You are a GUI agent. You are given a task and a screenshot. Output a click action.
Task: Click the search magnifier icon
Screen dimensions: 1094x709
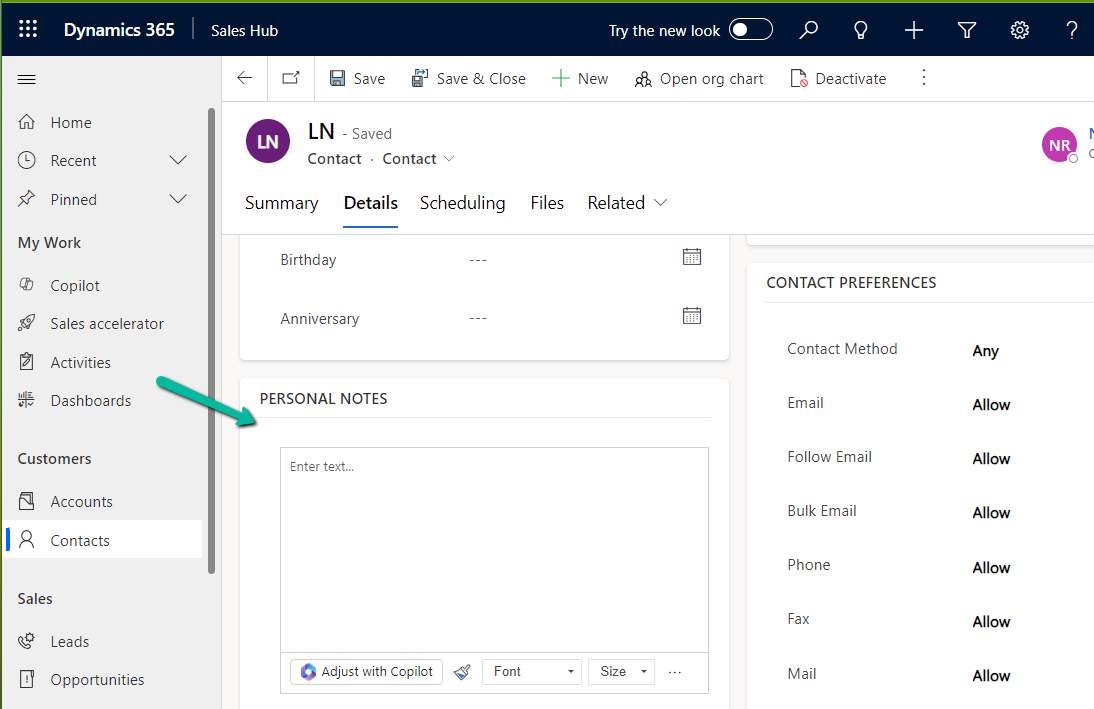click(808, 30)
